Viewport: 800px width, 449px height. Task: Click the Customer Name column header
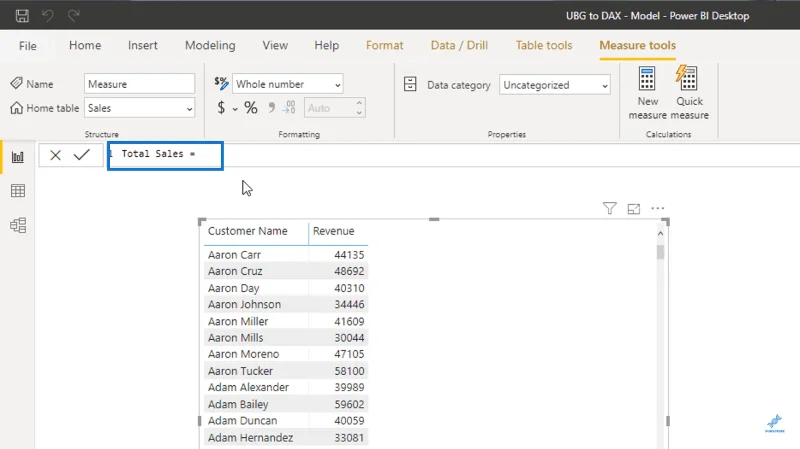pyautogui.click(x=247, y=231)
